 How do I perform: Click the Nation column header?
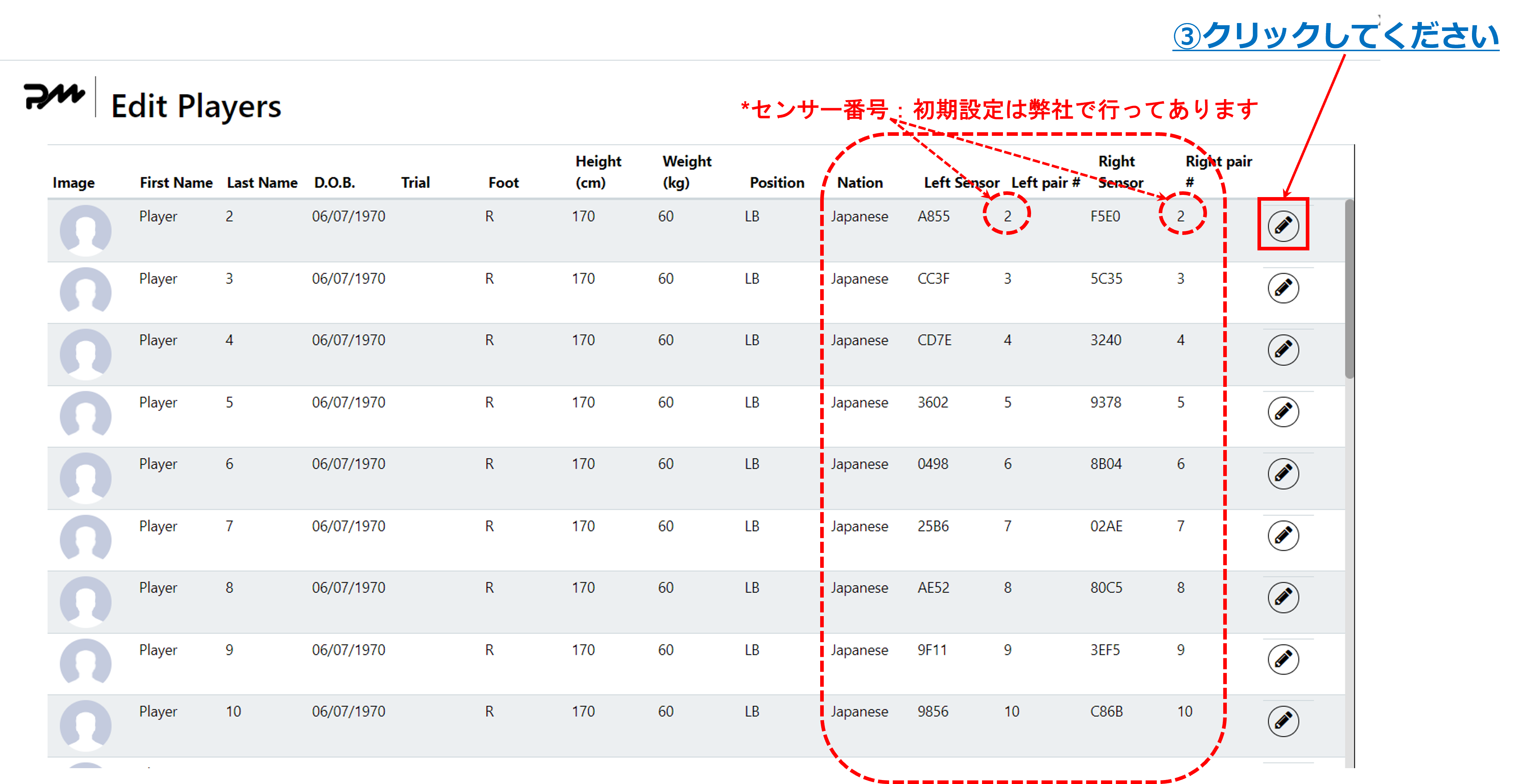860,183
